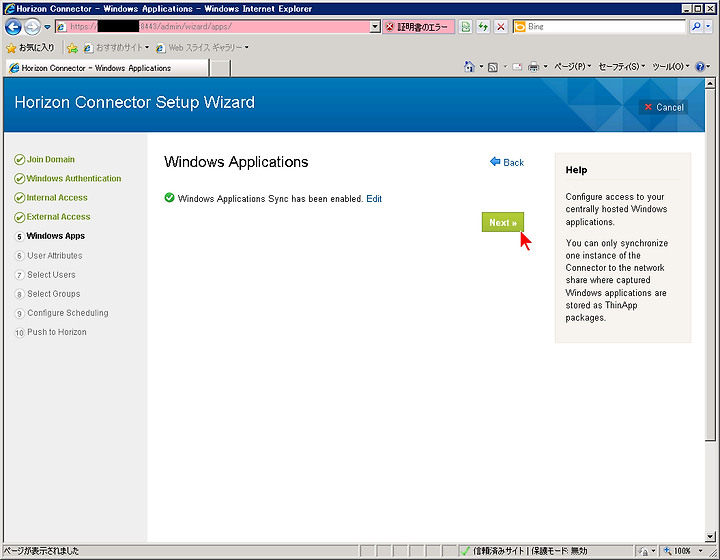Select the User Attributes step

[x=49, y=256]
